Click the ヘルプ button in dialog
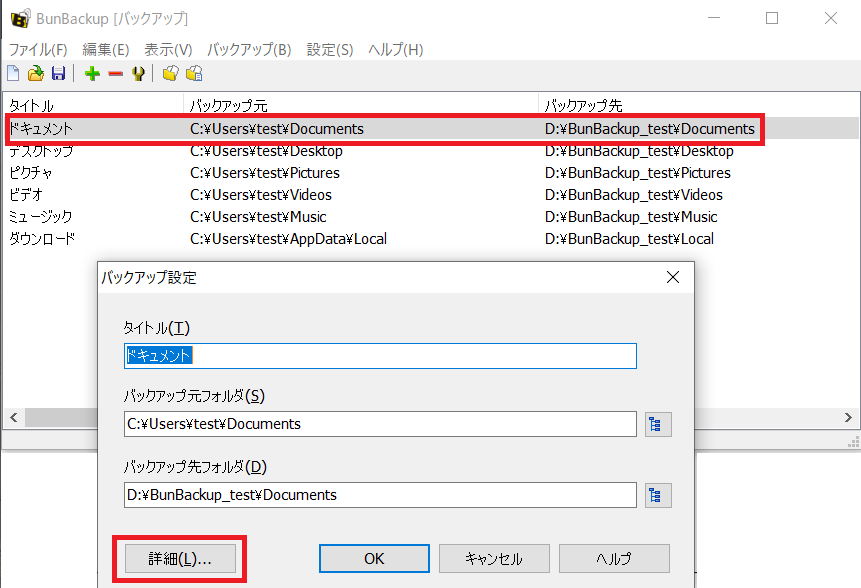 (x=614, y=558)
